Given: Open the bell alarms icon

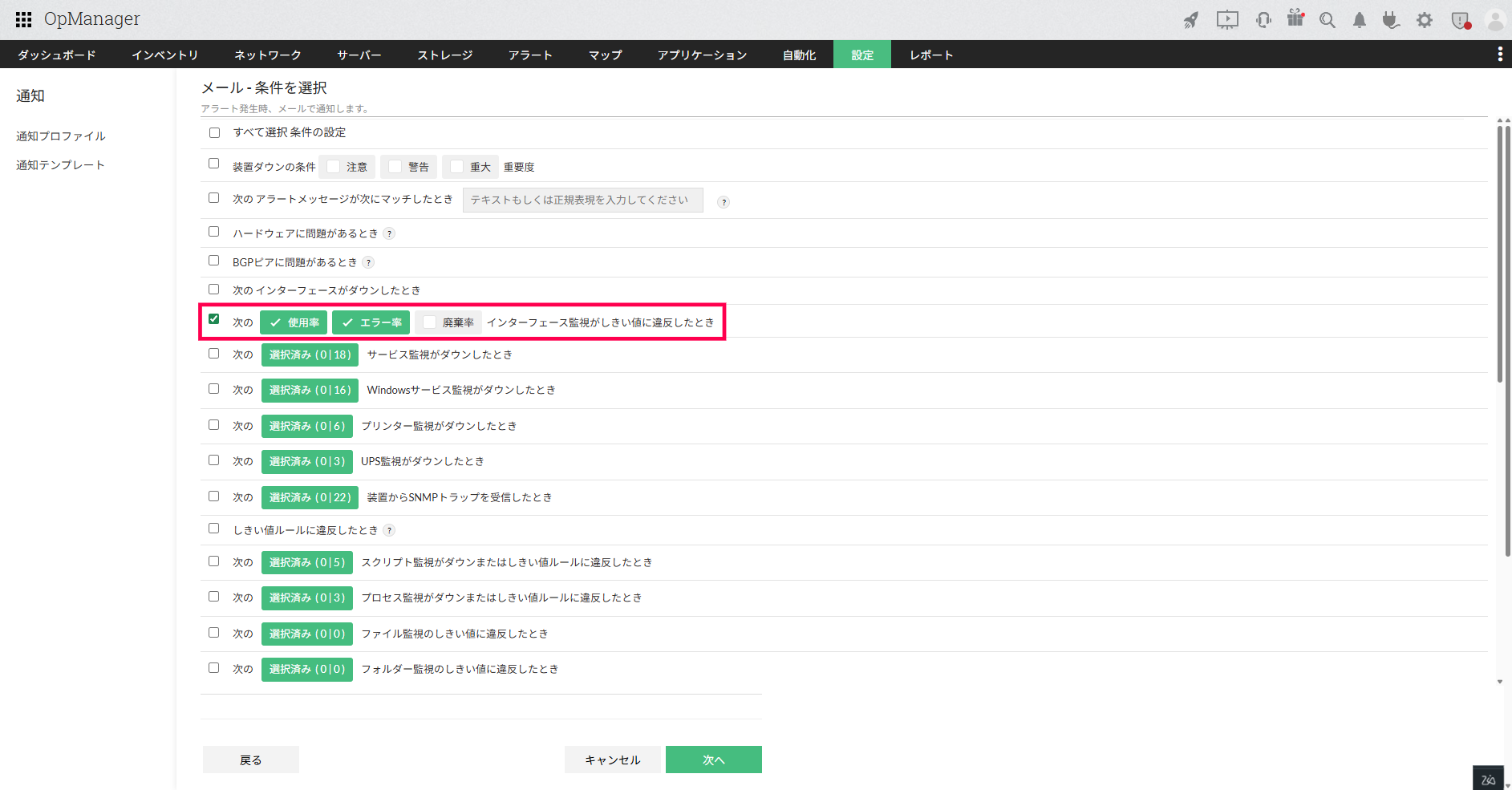Looking at the screenshot, I should pos(1360,20).
